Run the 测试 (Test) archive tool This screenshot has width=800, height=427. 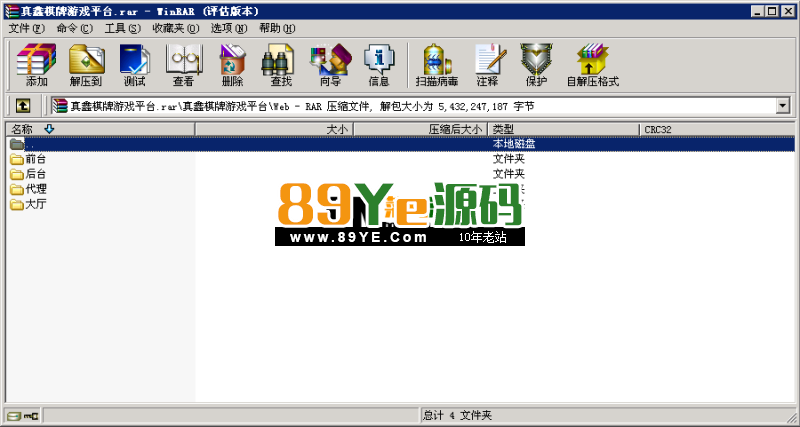click(134, 65)
